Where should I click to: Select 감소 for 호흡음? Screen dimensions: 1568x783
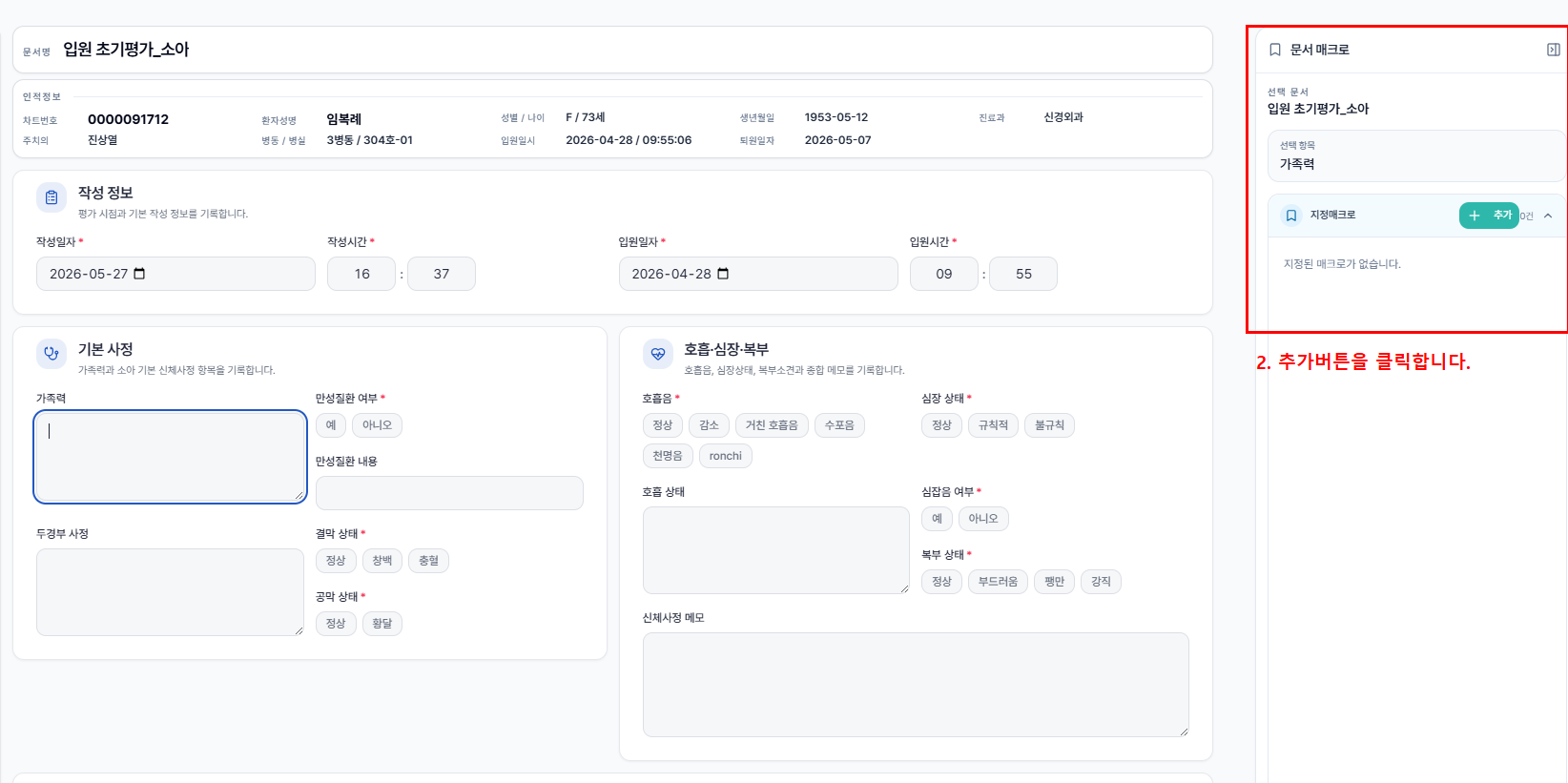[x=710, y=425]
